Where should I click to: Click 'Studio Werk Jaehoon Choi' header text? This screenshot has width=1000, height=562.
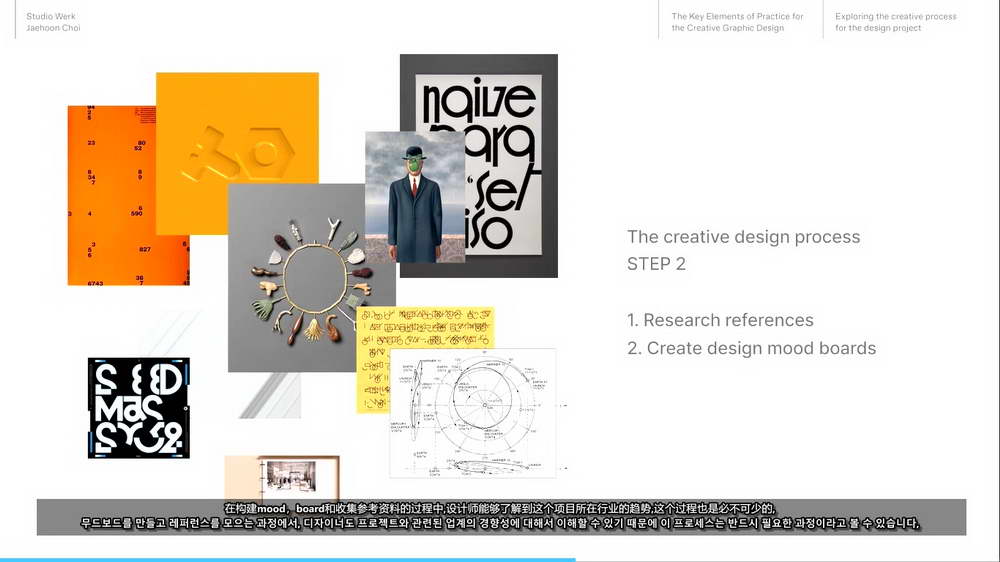click(x=54, y=22)
